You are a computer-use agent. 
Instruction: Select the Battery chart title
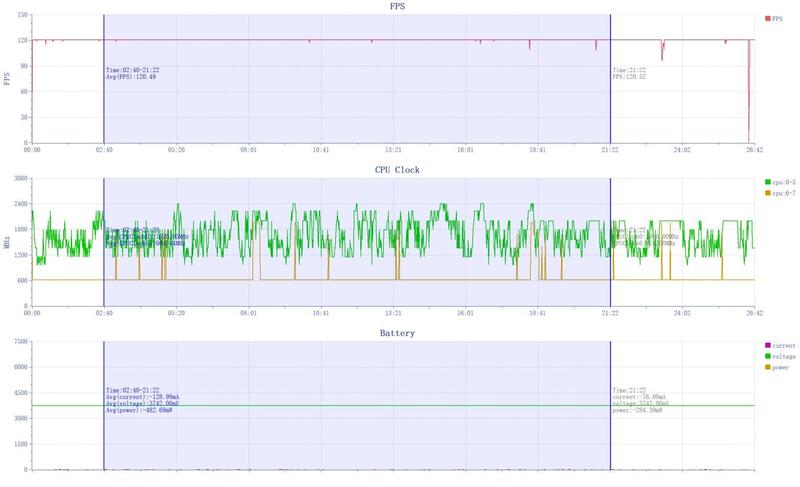coord(397,333)
